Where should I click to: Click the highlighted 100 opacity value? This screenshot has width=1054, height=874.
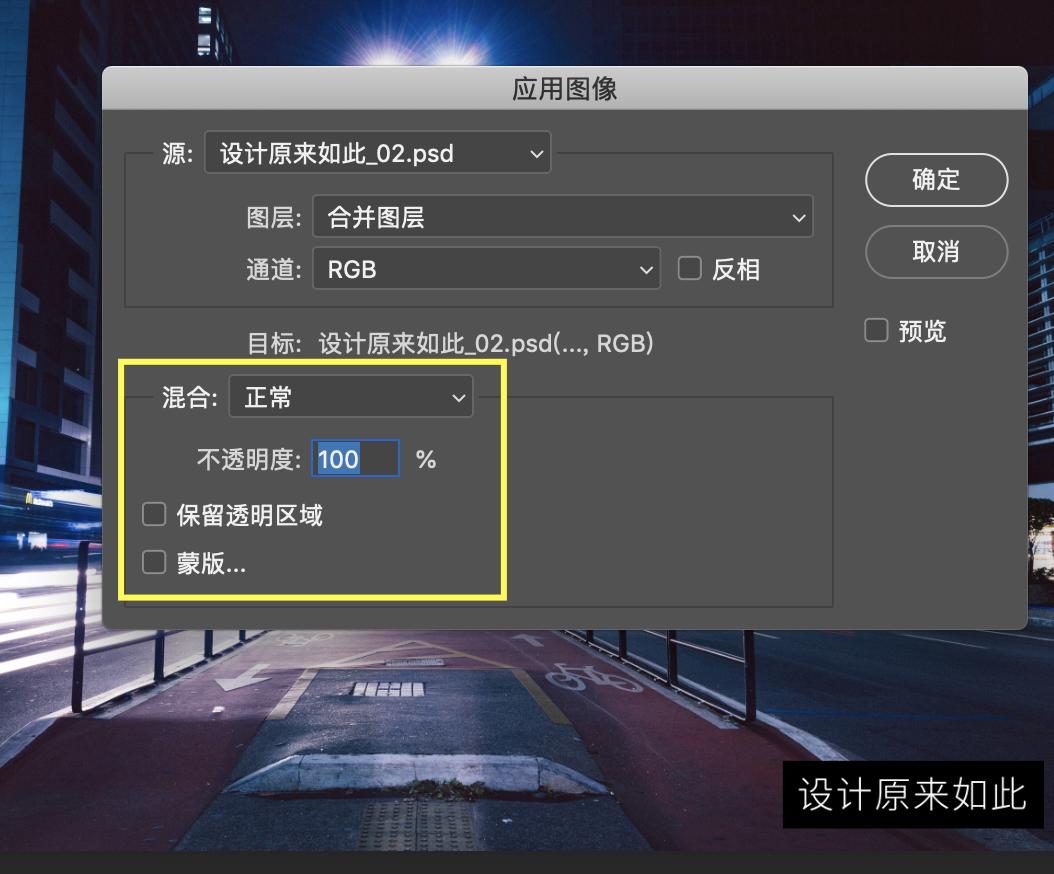point(340,459)
